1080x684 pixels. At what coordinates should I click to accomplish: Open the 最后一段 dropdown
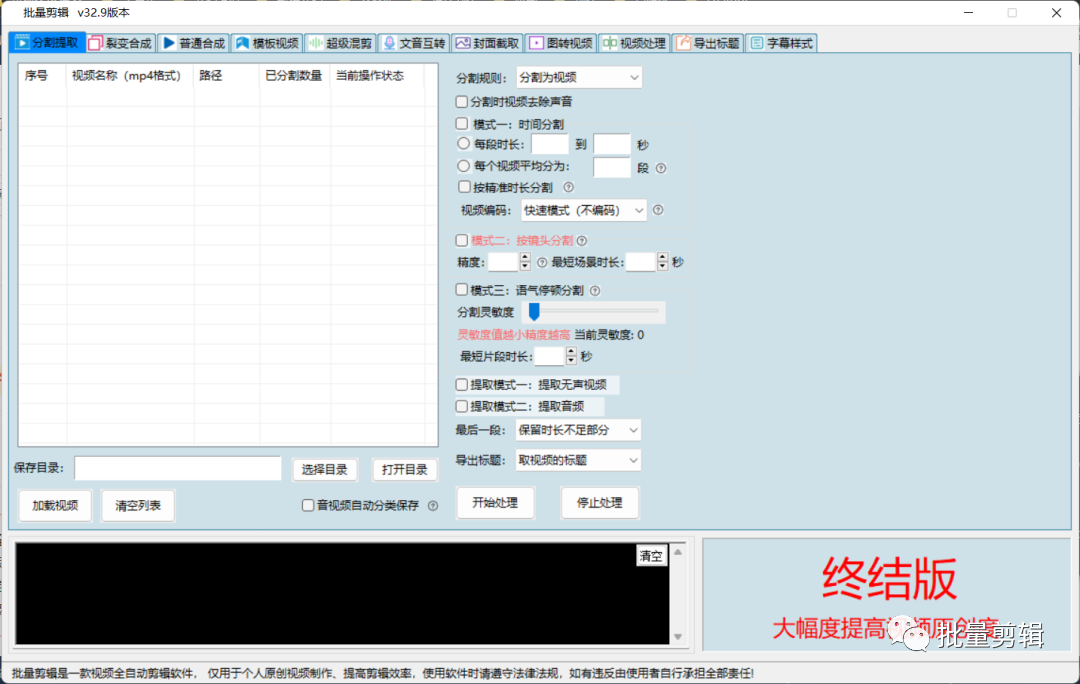(x=578, y=430)
